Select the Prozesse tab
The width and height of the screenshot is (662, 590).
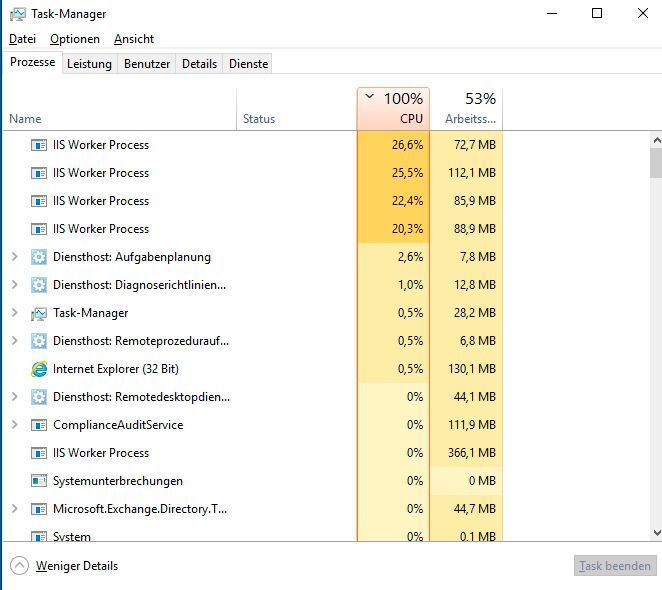click(x=33, y=63)
